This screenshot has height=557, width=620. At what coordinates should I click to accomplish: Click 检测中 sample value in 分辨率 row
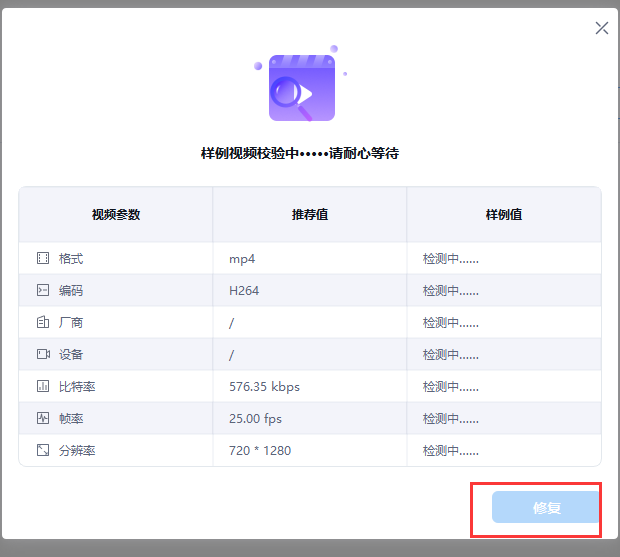(451, 451)
